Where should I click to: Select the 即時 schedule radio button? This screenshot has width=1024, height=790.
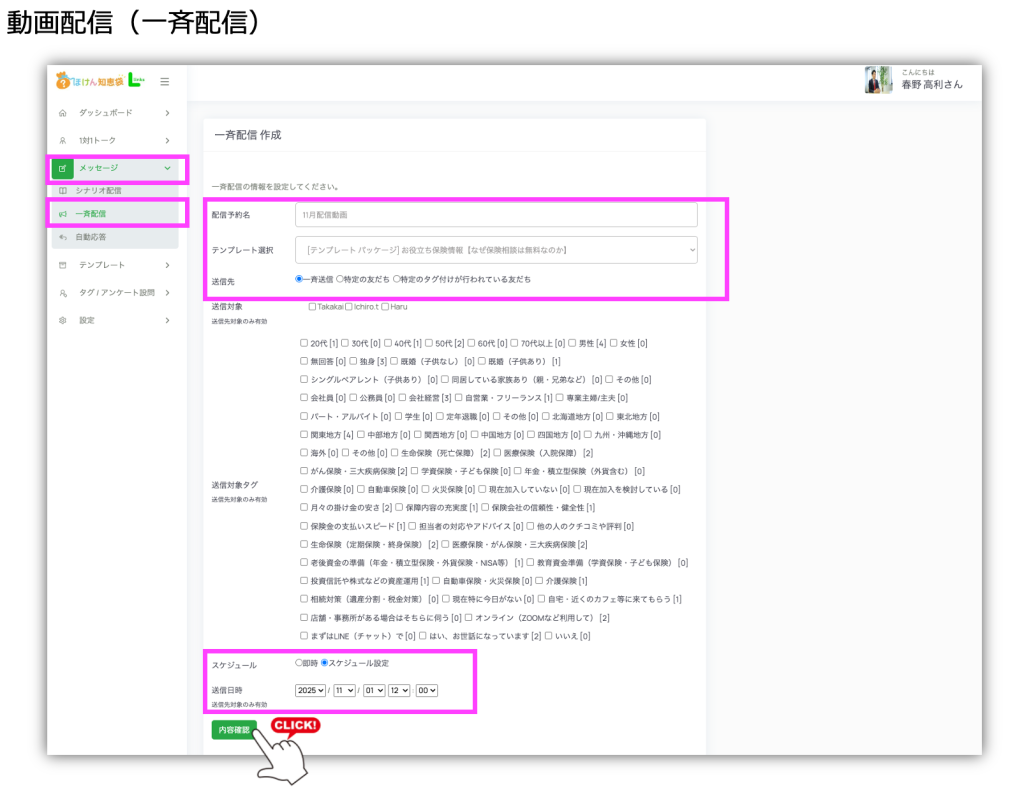click(298, 663)
